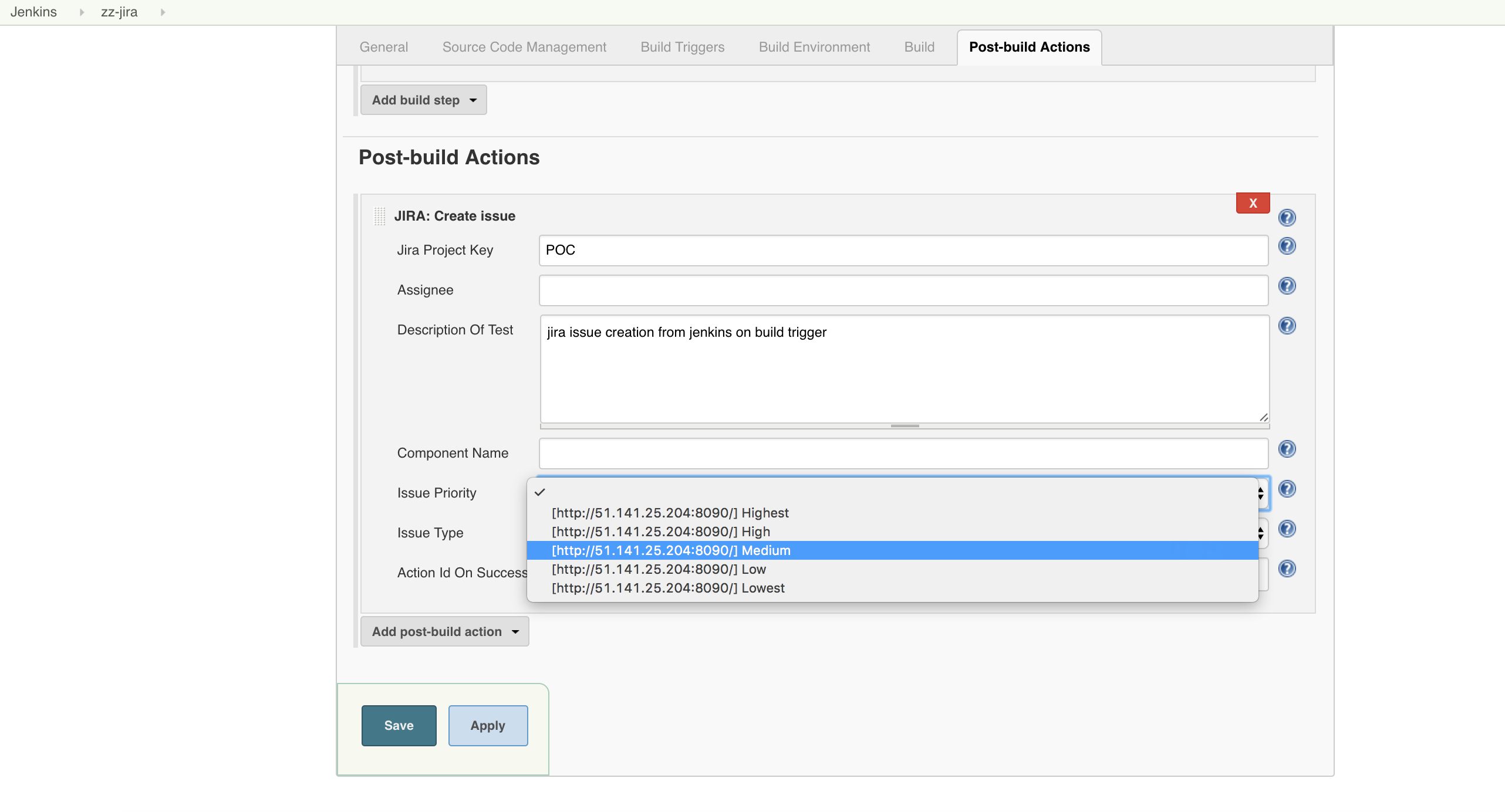The width and height of the screenshot is (1505, 812).
Task: Expand breadcrumb arrow after zz-jira
Action: (x=163, y=12)
